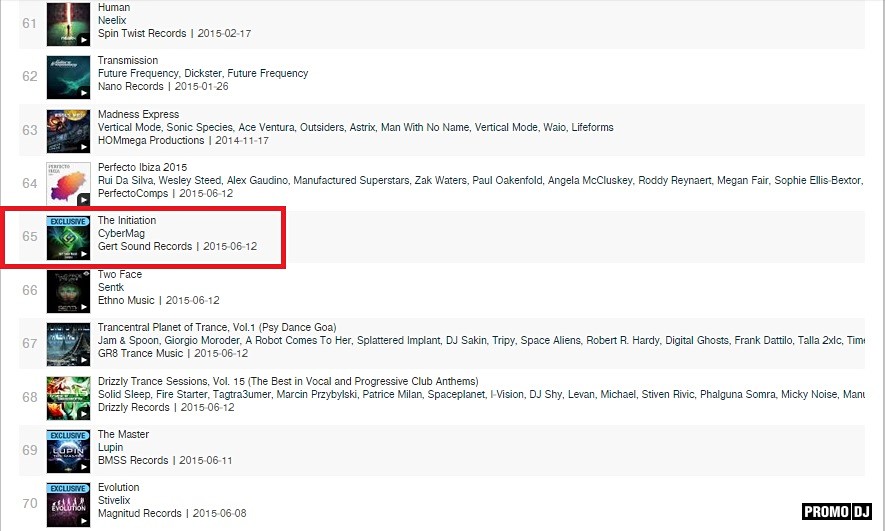Open artist page for Neelix
The height and width of the screenshot is (531, 885).
tap(114, 20)
